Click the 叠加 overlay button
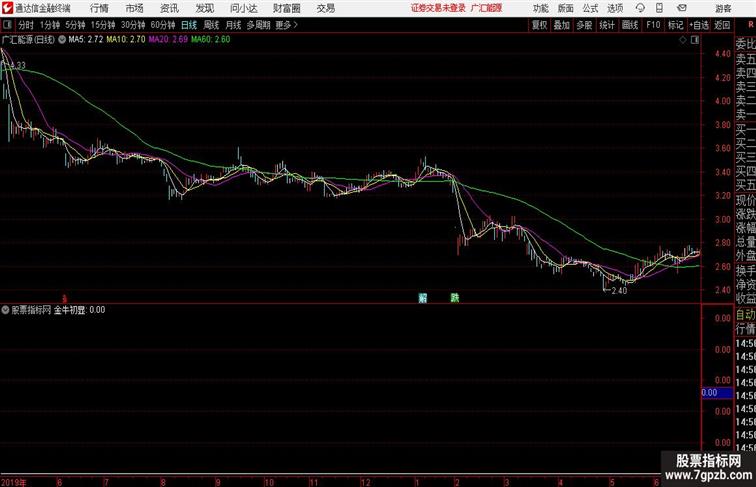The height and width of the screenshot is (487, 756). coord(562,25)
